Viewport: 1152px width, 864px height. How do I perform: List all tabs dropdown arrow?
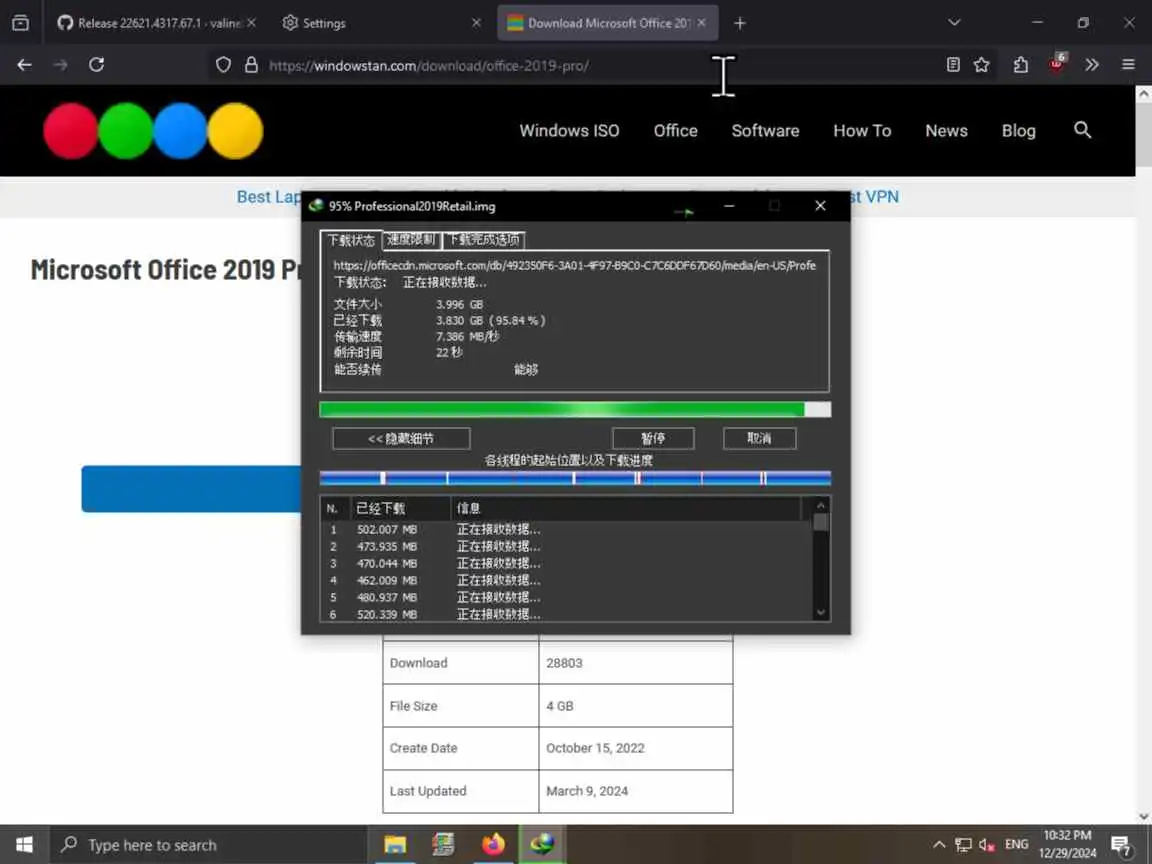click(x=954, y=23)
